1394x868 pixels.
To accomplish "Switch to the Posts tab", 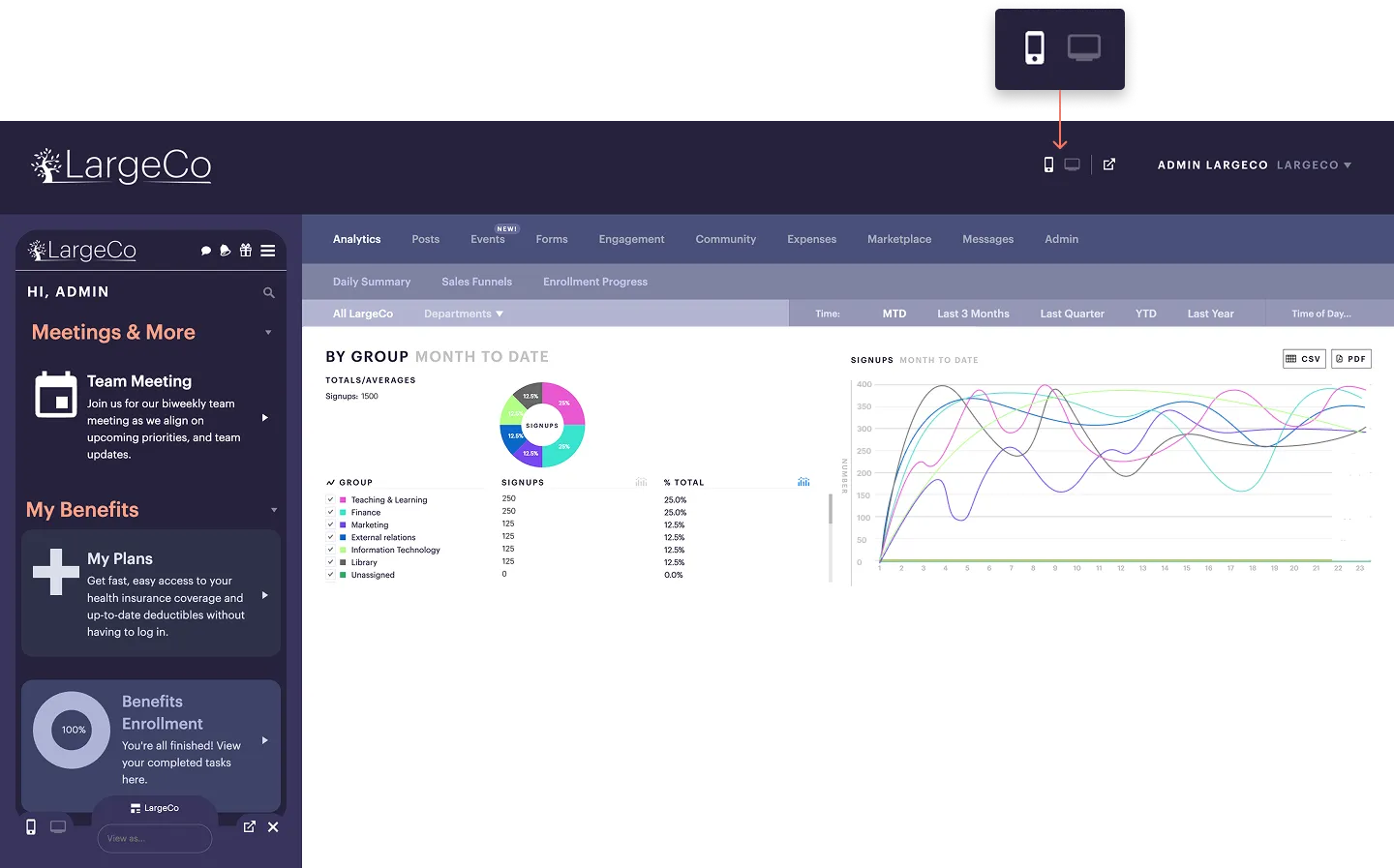I will point(426,239).
